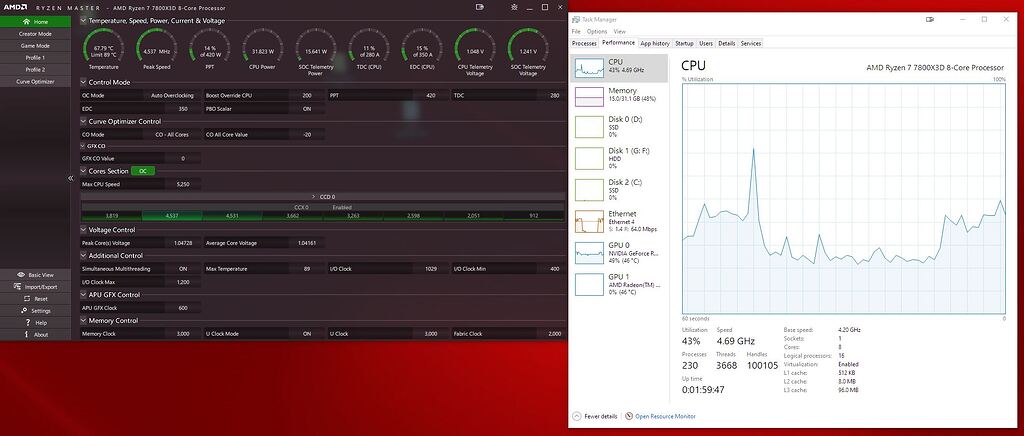The height and width of the screenshot is (436, 1024).
Task: Click the Fewer details arrow icon
Action: tap(576, 415)
